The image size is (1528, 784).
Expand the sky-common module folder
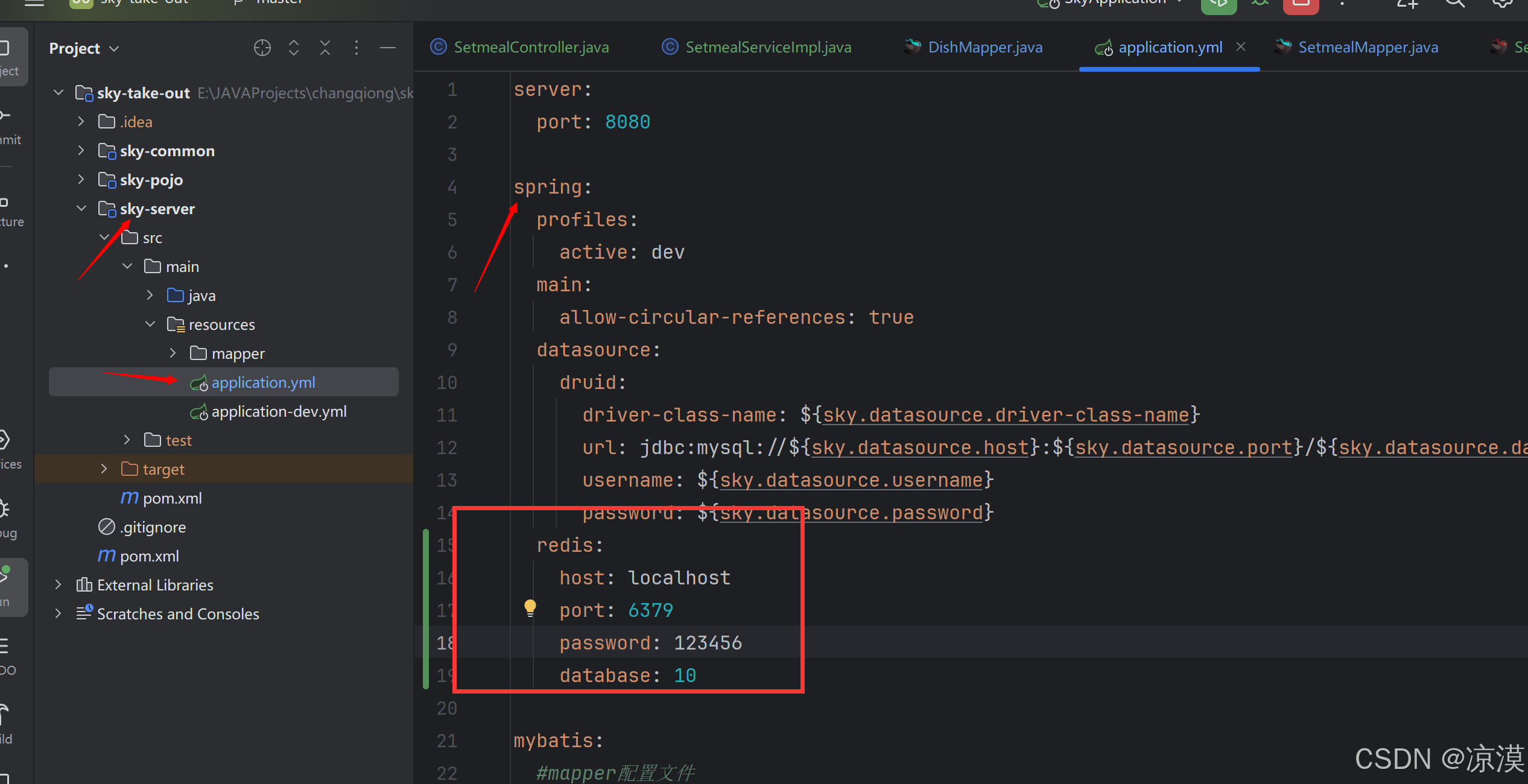[81, 150]
